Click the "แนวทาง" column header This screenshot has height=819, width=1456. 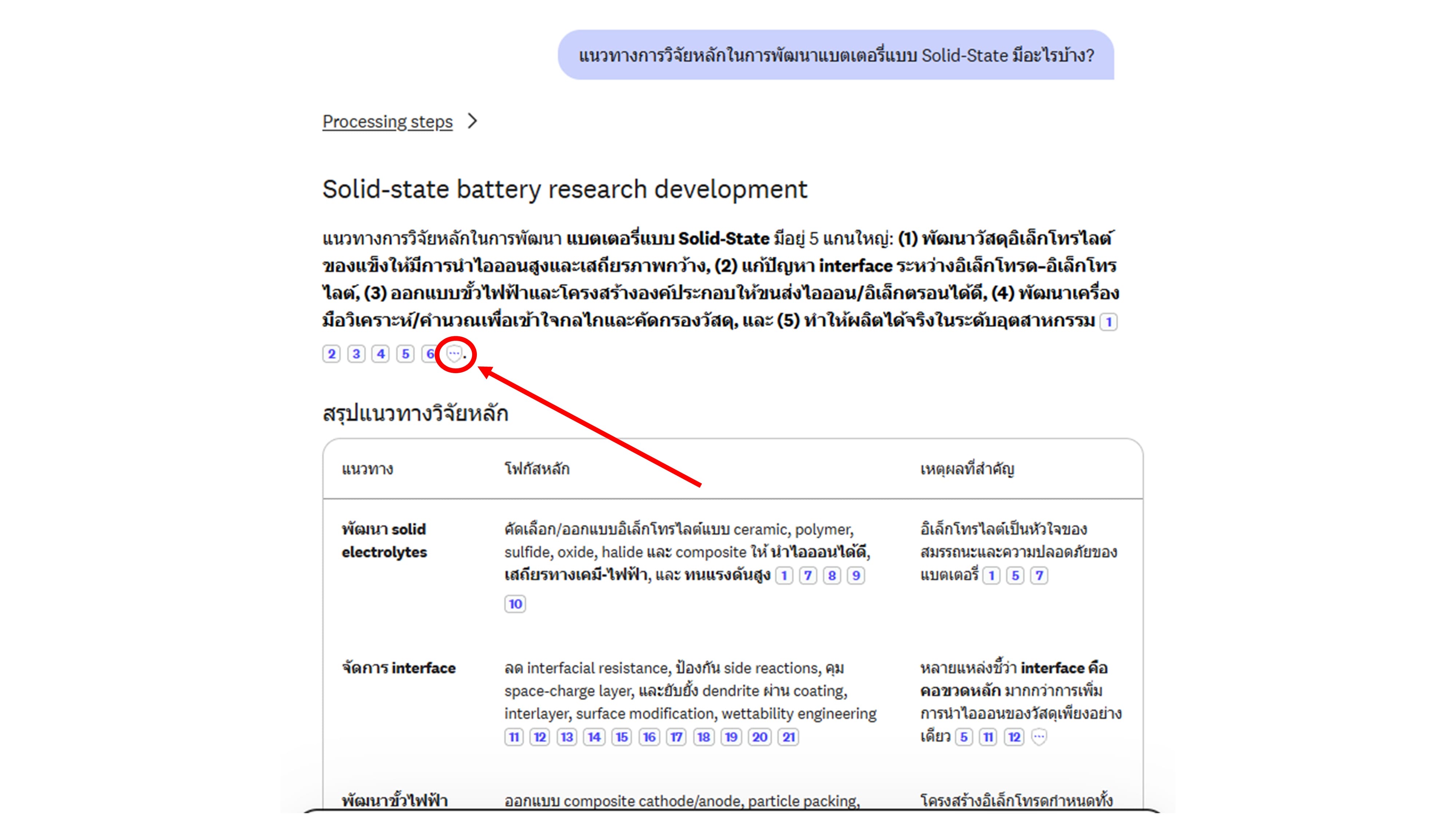coord(367,468)
